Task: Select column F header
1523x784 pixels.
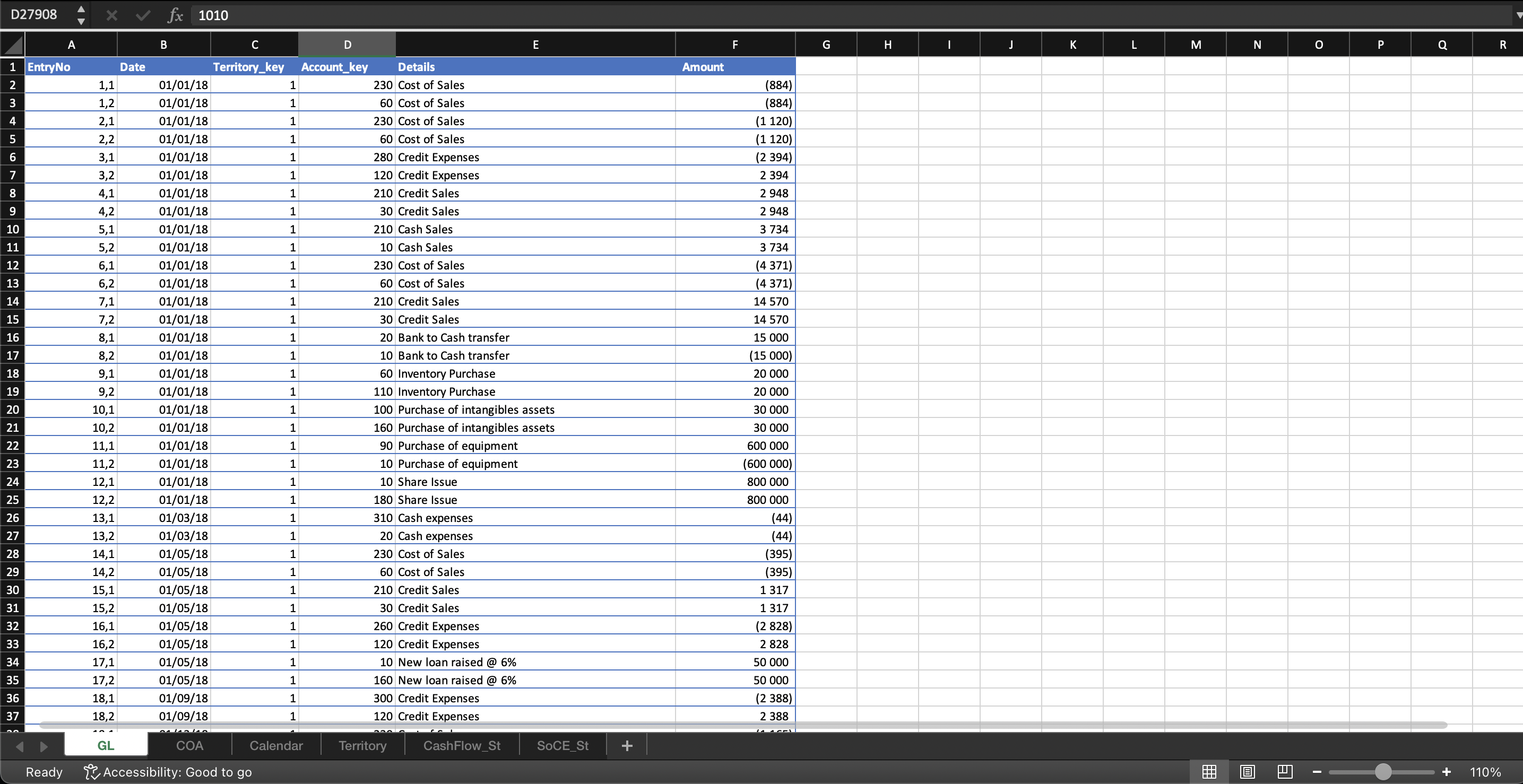Action: pyautogui.click(x=735, y=45)
